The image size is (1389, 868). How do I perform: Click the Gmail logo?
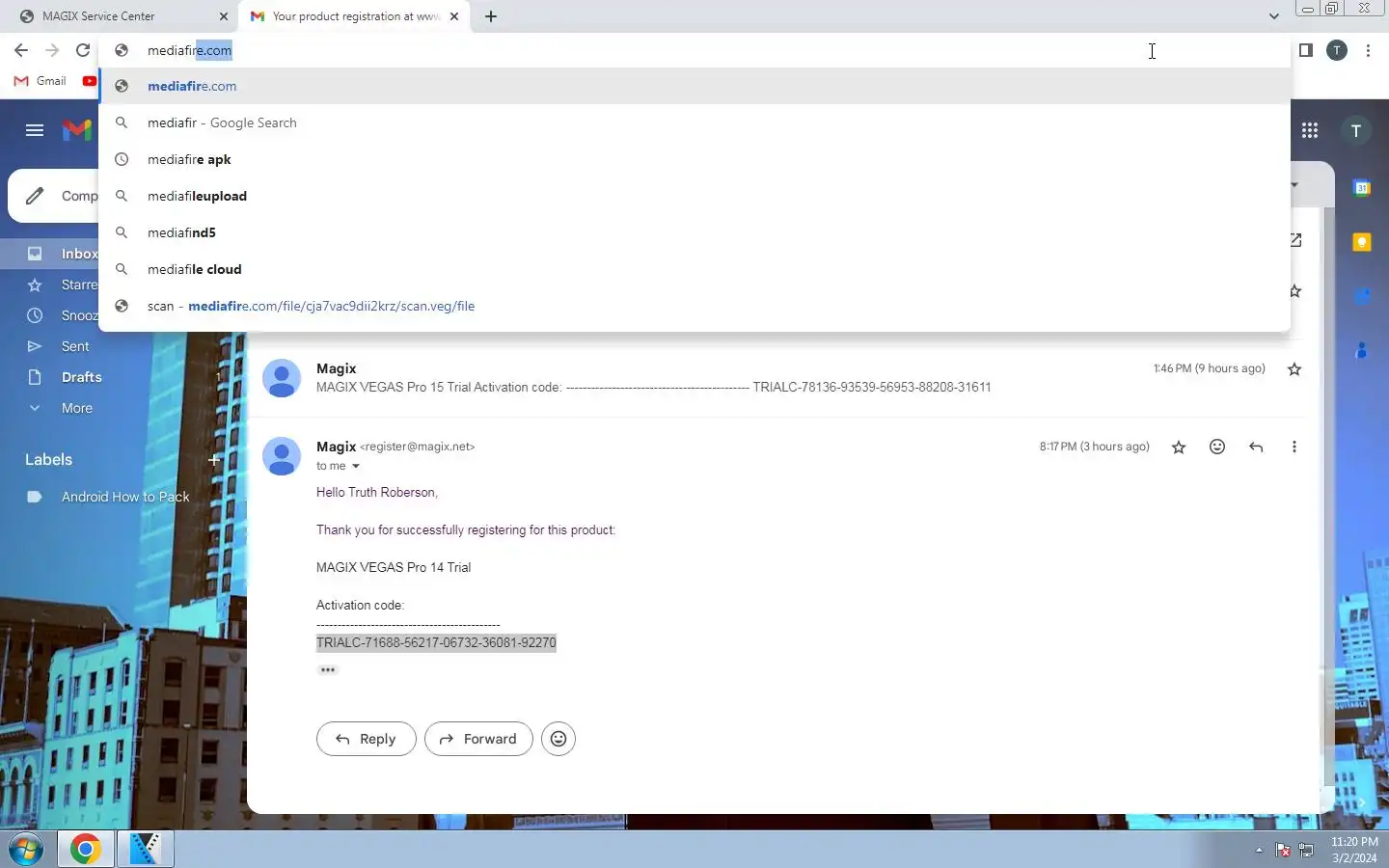point(77,130)
